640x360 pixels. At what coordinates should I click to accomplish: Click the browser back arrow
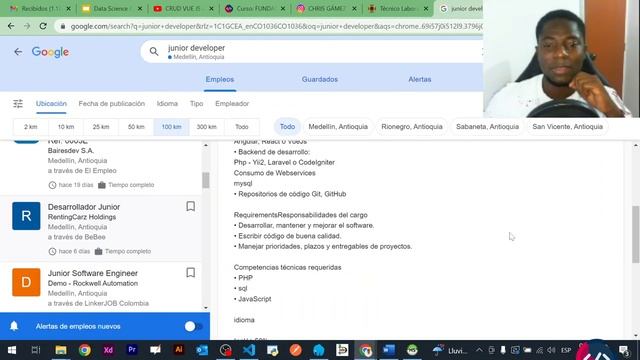[11, 26]
